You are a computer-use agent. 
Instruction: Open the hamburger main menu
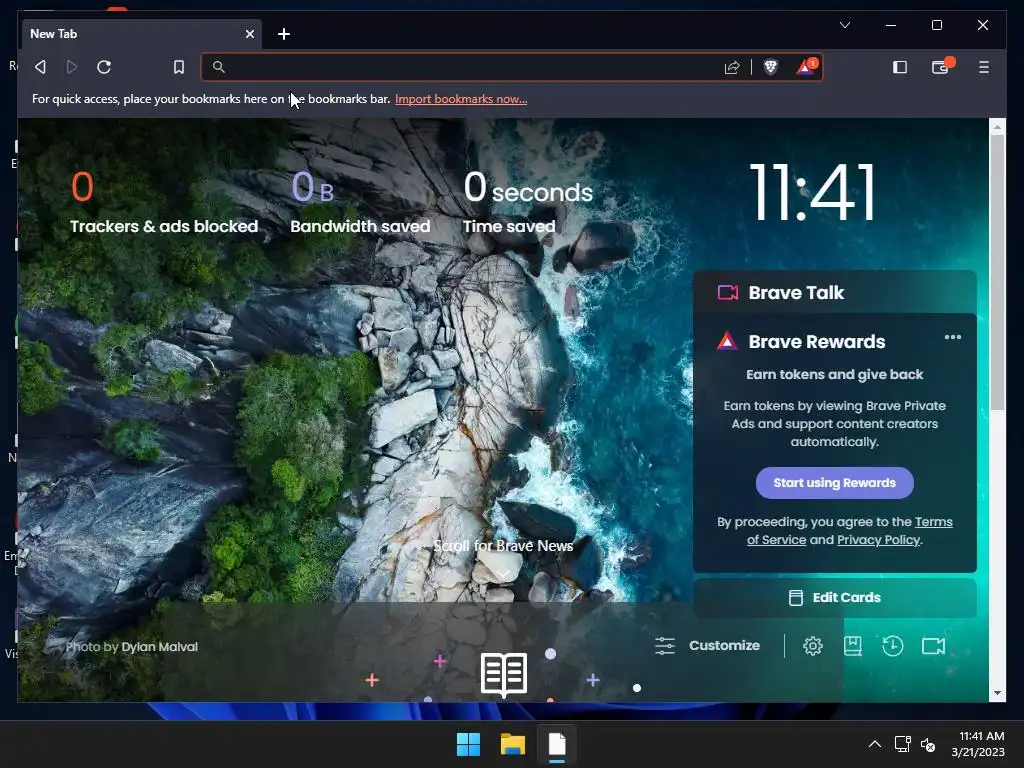pyautogui.click(x=984, y=67)
